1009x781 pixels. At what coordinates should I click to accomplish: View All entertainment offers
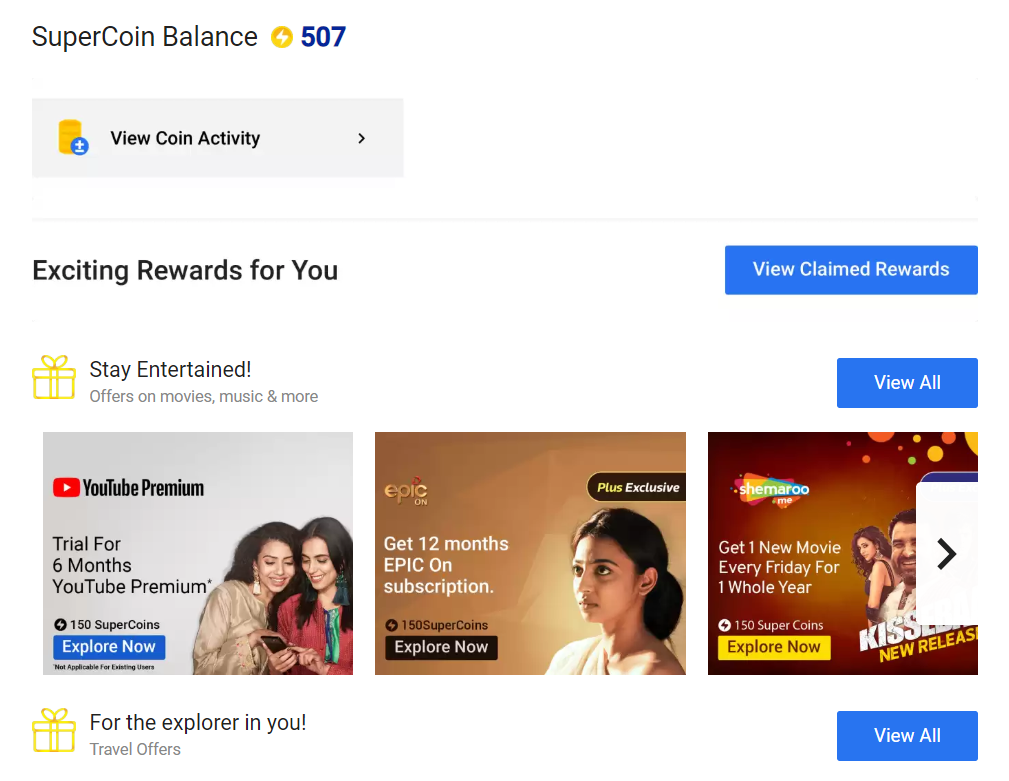tap(907, 383)
